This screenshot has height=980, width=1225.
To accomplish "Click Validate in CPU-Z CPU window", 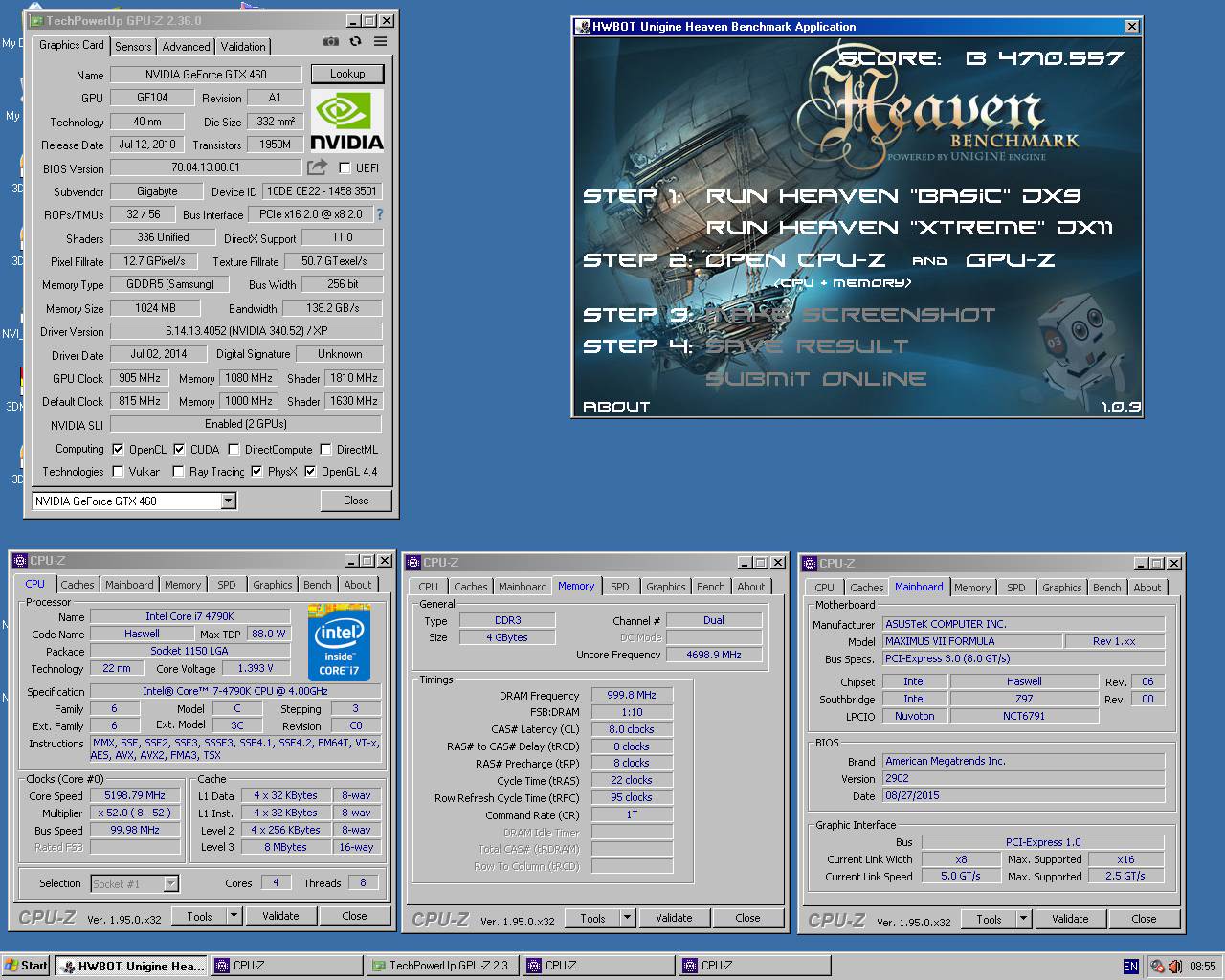I will pyautogui.click(x=280, y=916).
